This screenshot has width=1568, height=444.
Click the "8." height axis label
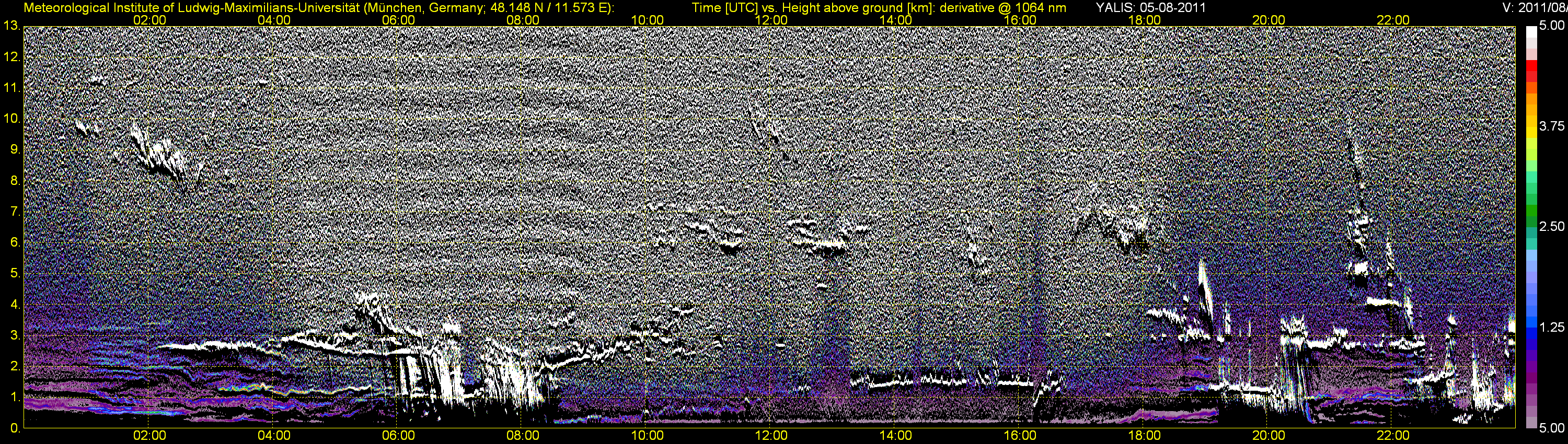tap(15, 181)
